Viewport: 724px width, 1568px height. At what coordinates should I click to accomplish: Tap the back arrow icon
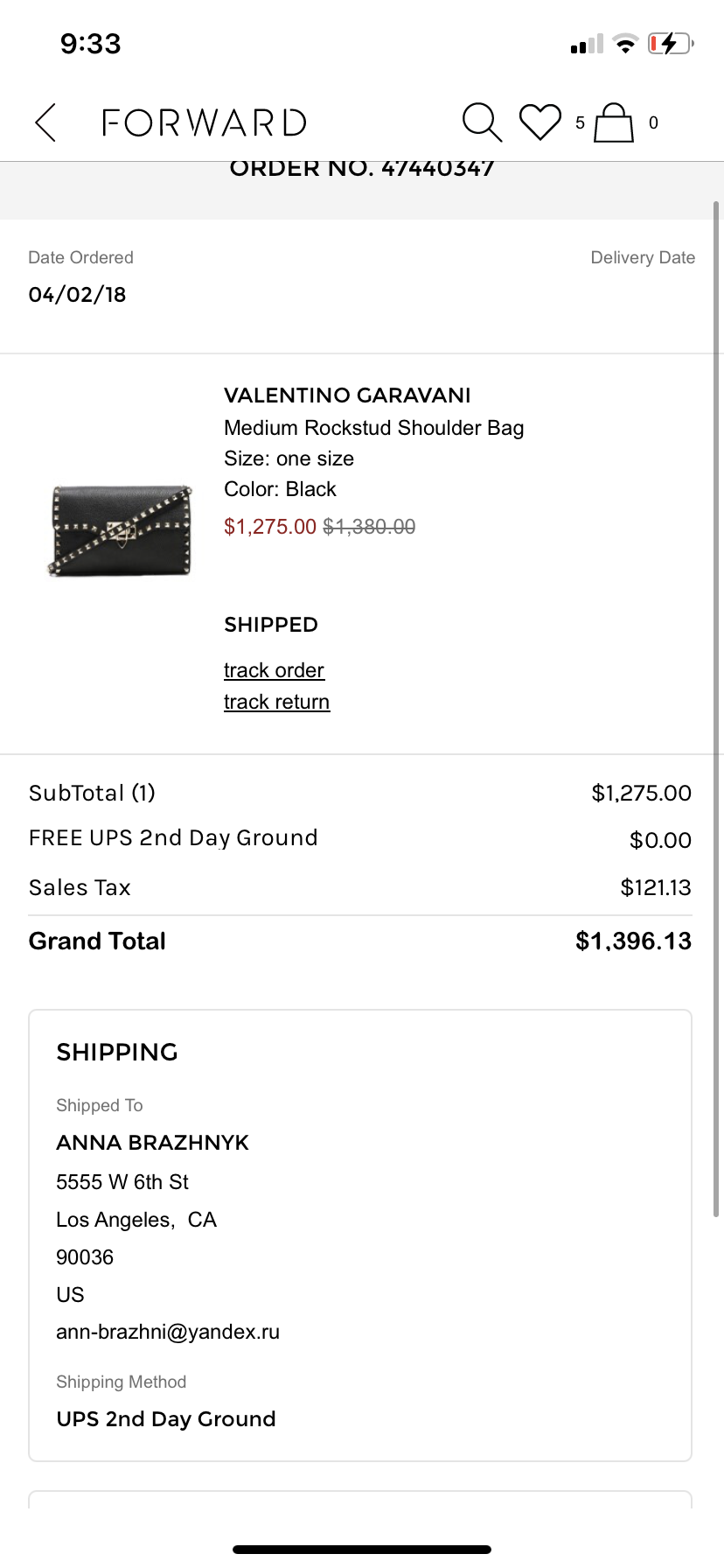pos(45,122)
